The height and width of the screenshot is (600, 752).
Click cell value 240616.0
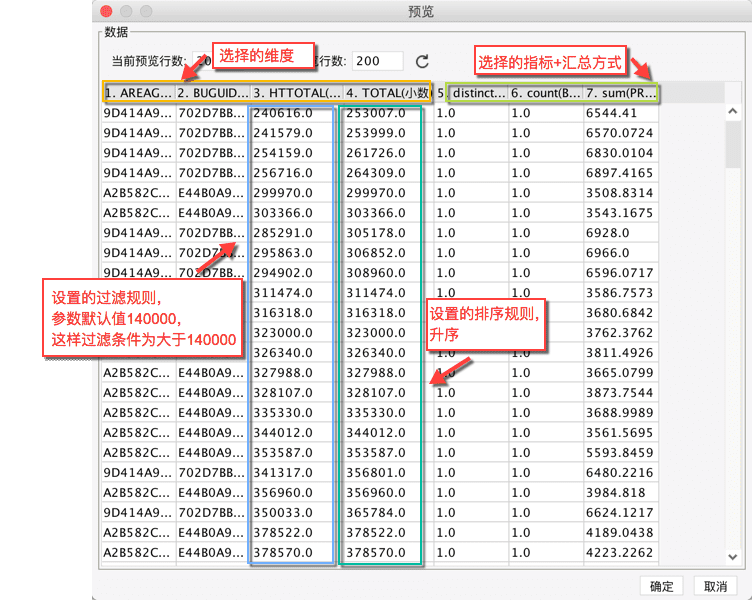click(283, 113)
